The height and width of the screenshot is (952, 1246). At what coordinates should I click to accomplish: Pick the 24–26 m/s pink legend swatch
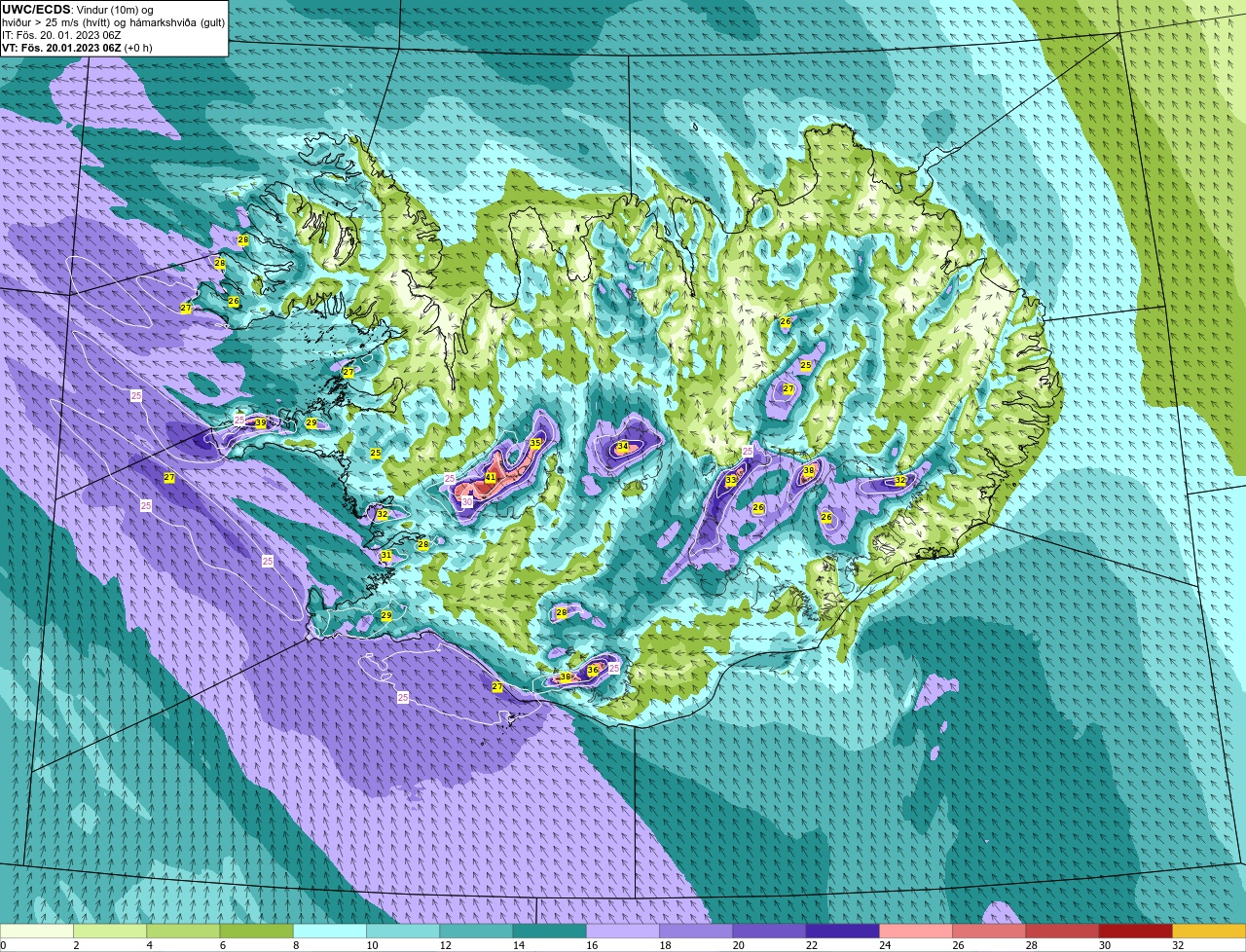click(916, 931)
